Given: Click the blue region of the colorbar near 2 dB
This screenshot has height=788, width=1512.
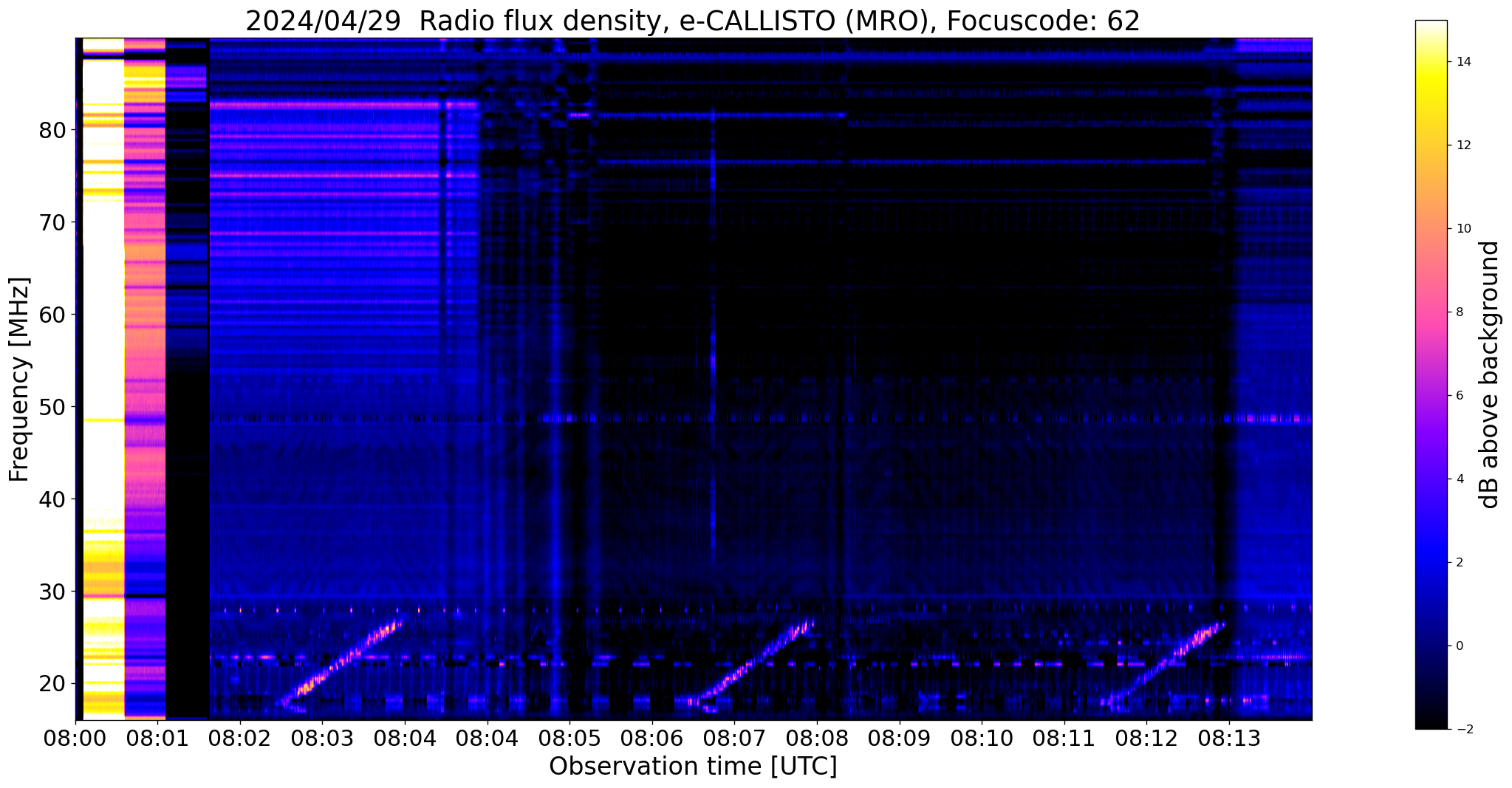Looking at the screenshot, I should point(1431,563).
